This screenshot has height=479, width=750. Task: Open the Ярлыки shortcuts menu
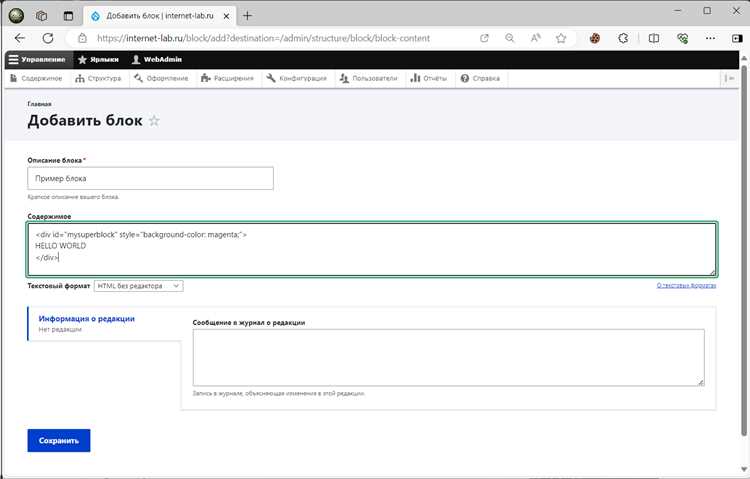tap(99, 59)
